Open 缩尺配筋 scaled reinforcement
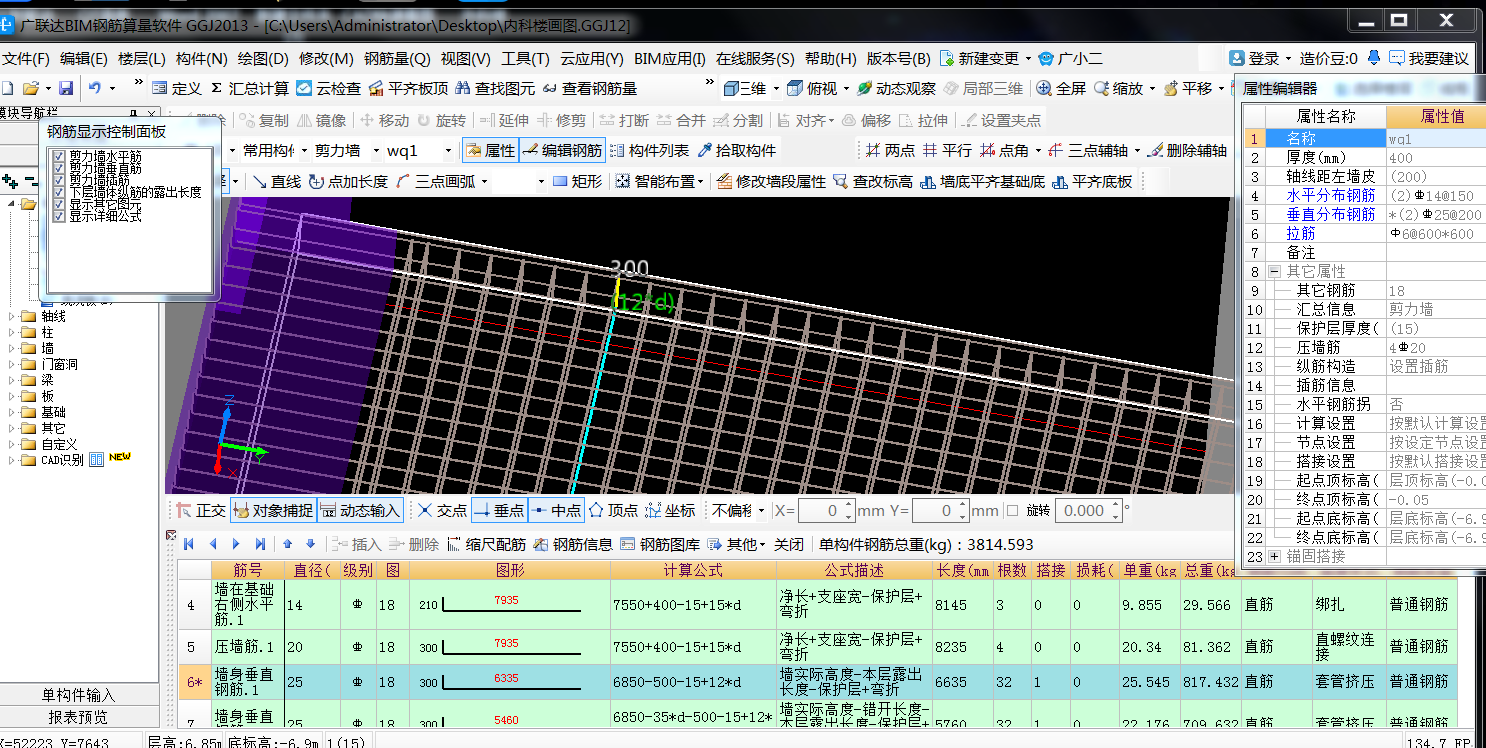The image size is (1486, 748). pos(486,544)
